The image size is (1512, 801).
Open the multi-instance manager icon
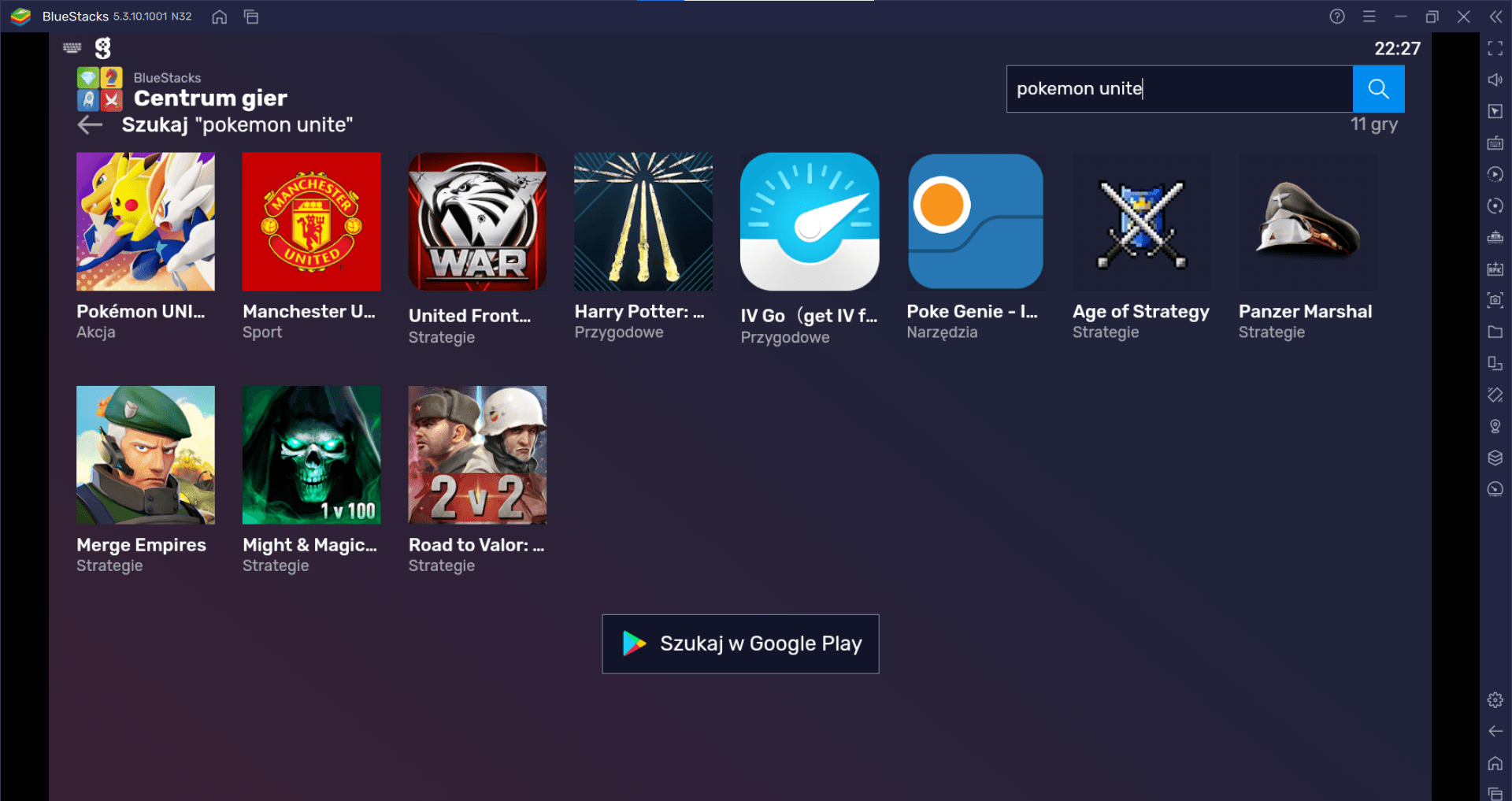1495,363
